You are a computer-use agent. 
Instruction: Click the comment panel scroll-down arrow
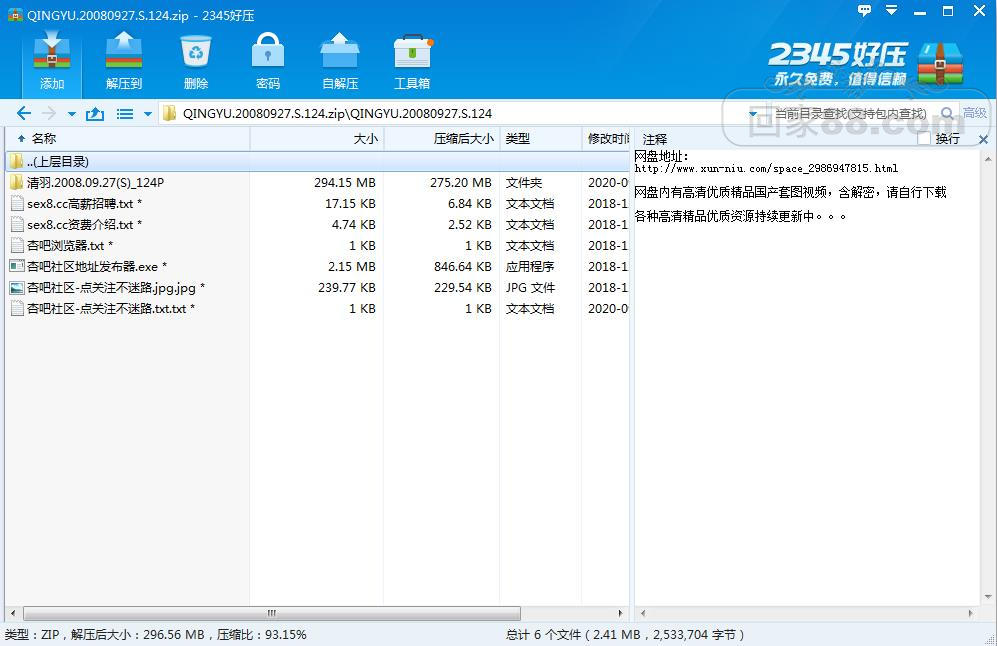pyautogui.click(x=987, y=597)
